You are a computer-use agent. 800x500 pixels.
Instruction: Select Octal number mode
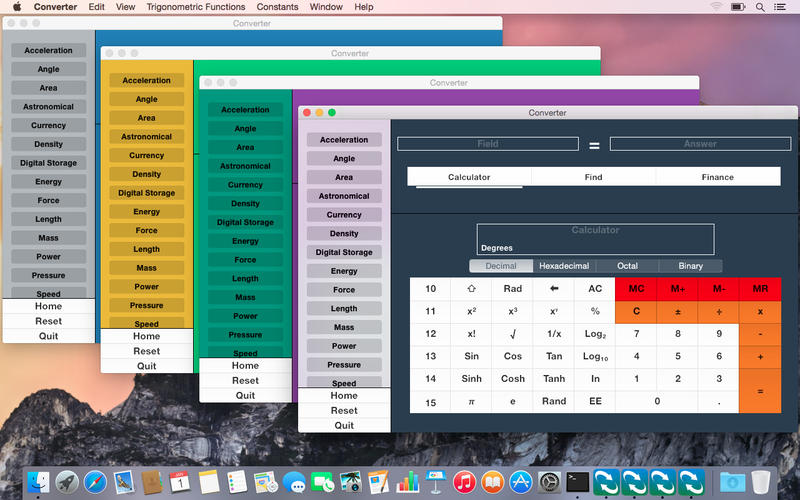pyautogui.click(x=628, y=266)
